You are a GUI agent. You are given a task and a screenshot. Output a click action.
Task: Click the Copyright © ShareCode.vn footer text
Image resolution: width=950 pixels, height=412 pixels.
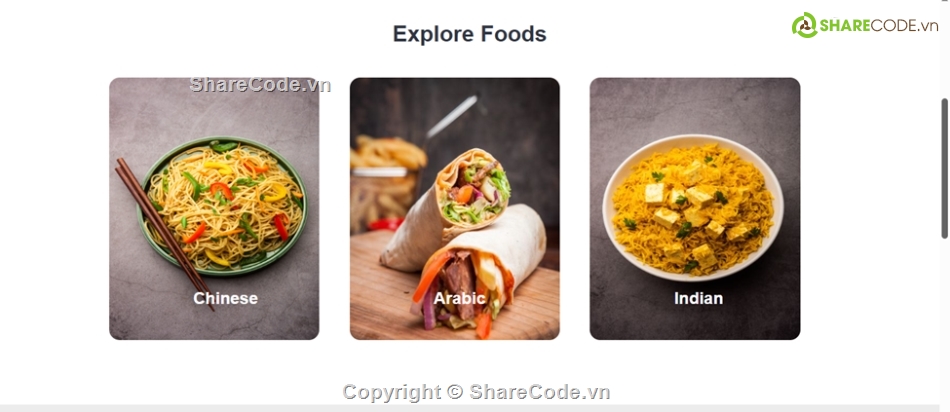click(x=476, y=392)
